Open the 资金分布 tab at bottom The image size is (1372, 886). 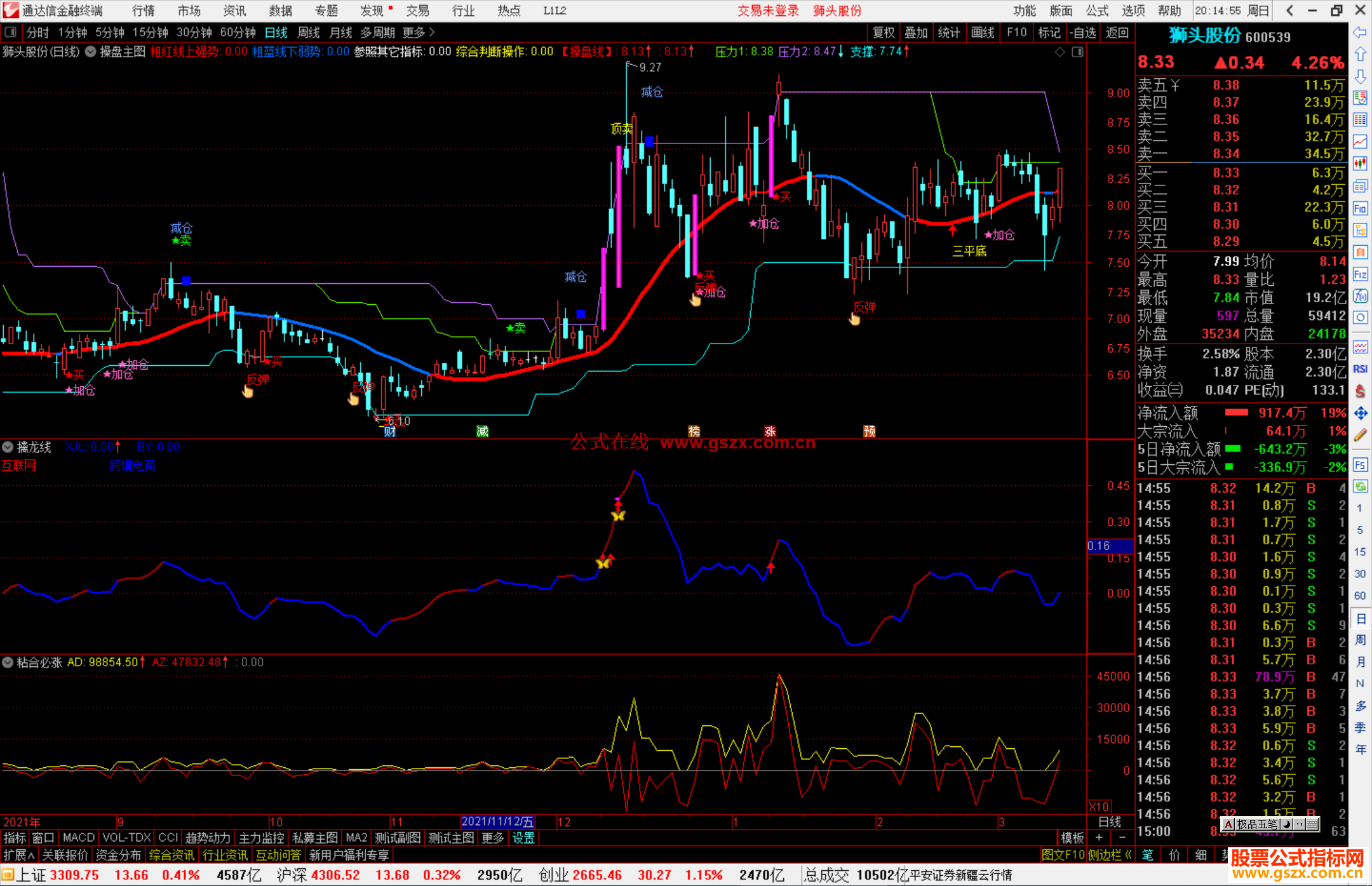pyautogui.click(x=118, y=856)
